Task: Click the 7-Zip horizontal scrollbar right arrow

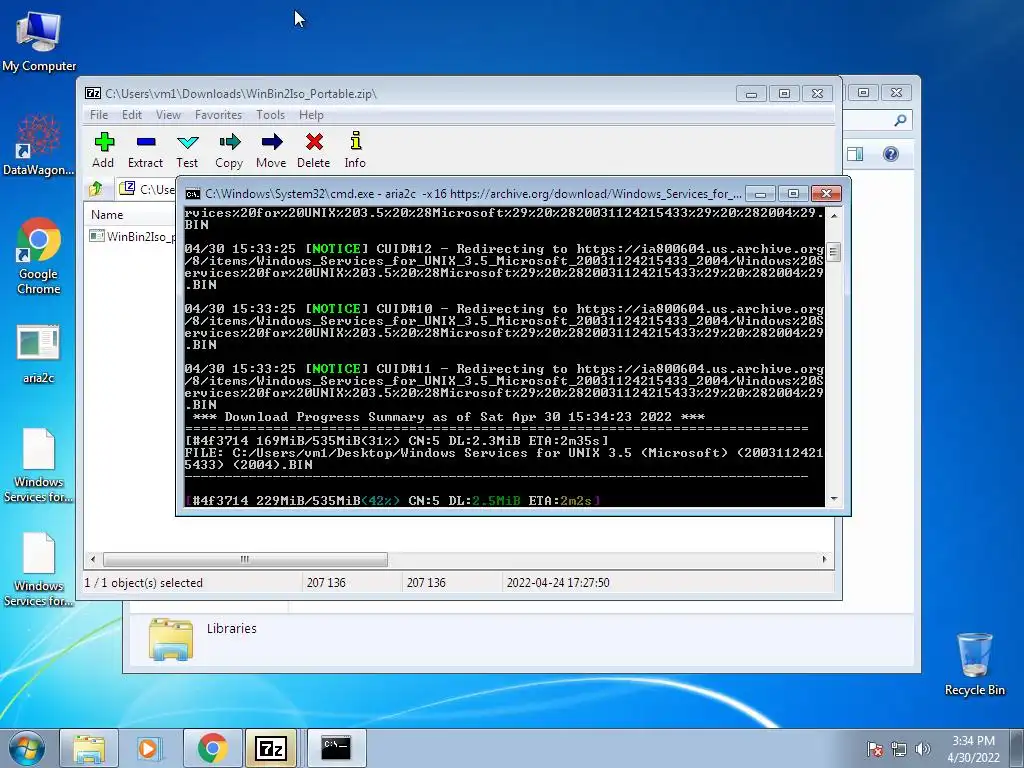Action: pyautogui.click(x=824, y=559)
